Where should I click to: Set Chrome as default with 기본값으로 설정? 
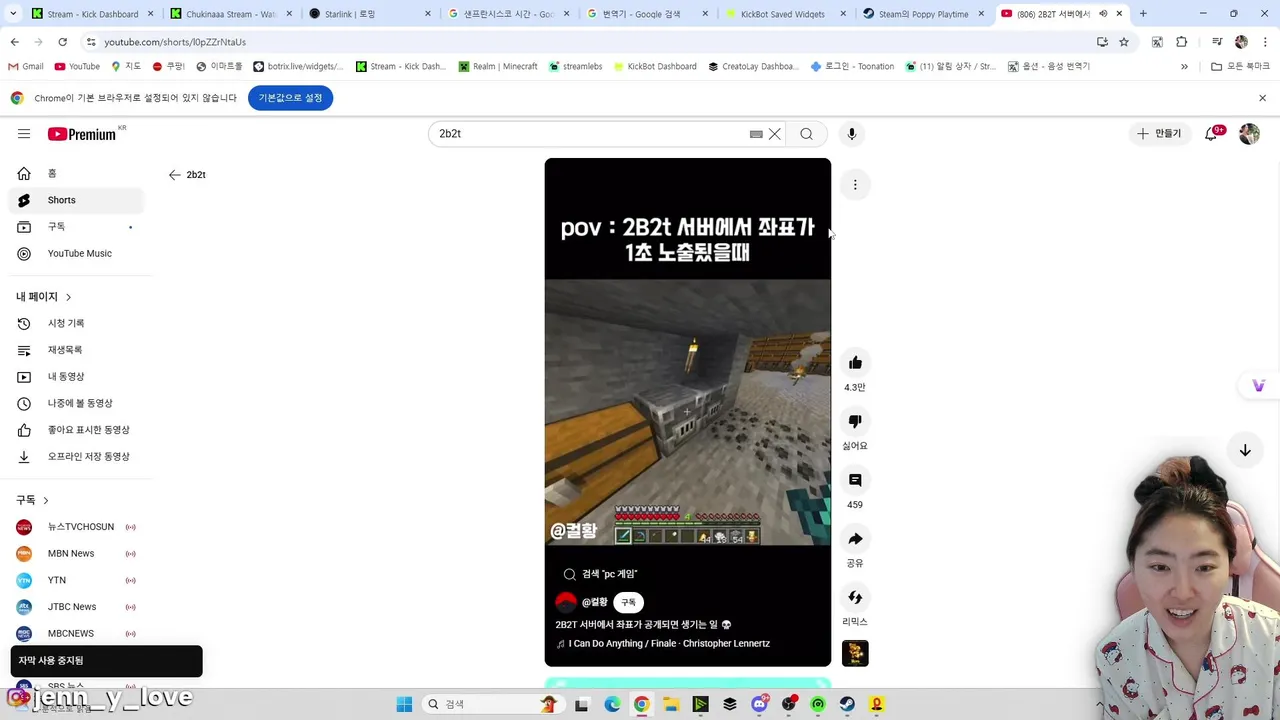pos(291,98)
